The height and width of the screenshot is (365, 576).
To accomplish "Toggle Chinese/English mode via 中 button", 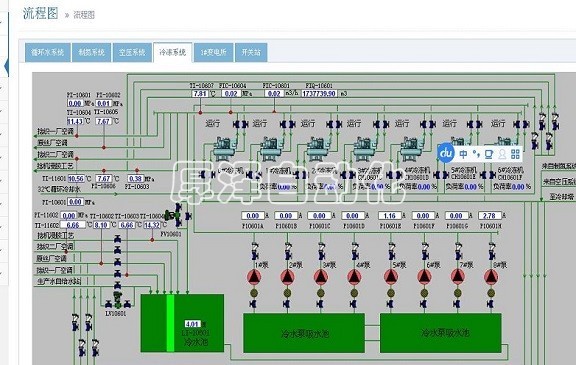I will pyautogui.click(x=464, y=154).
